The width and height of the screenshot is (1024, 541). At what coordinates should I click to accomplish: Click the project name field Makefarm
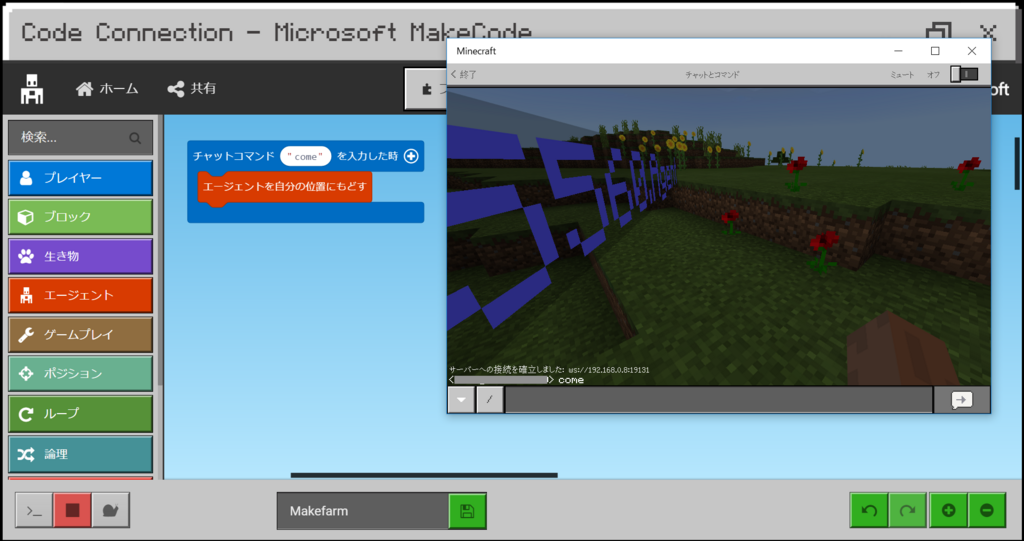pos(362,511)
